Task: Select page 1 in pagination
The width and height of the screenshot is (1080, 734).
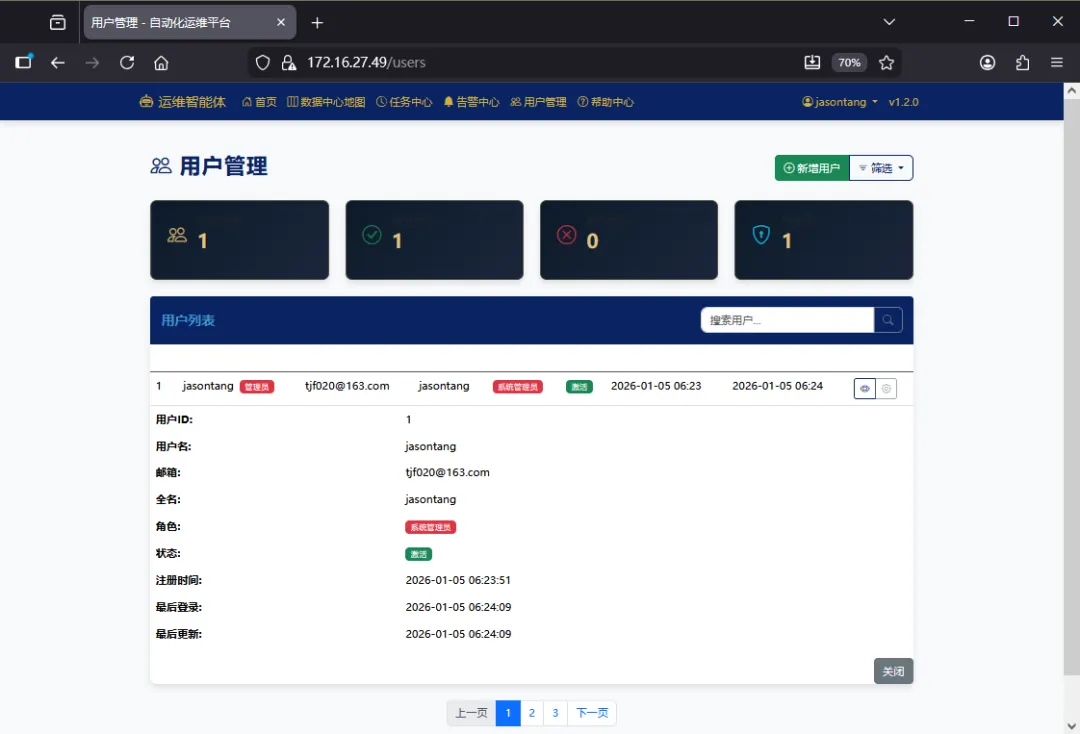Action: tap(508, 713)
